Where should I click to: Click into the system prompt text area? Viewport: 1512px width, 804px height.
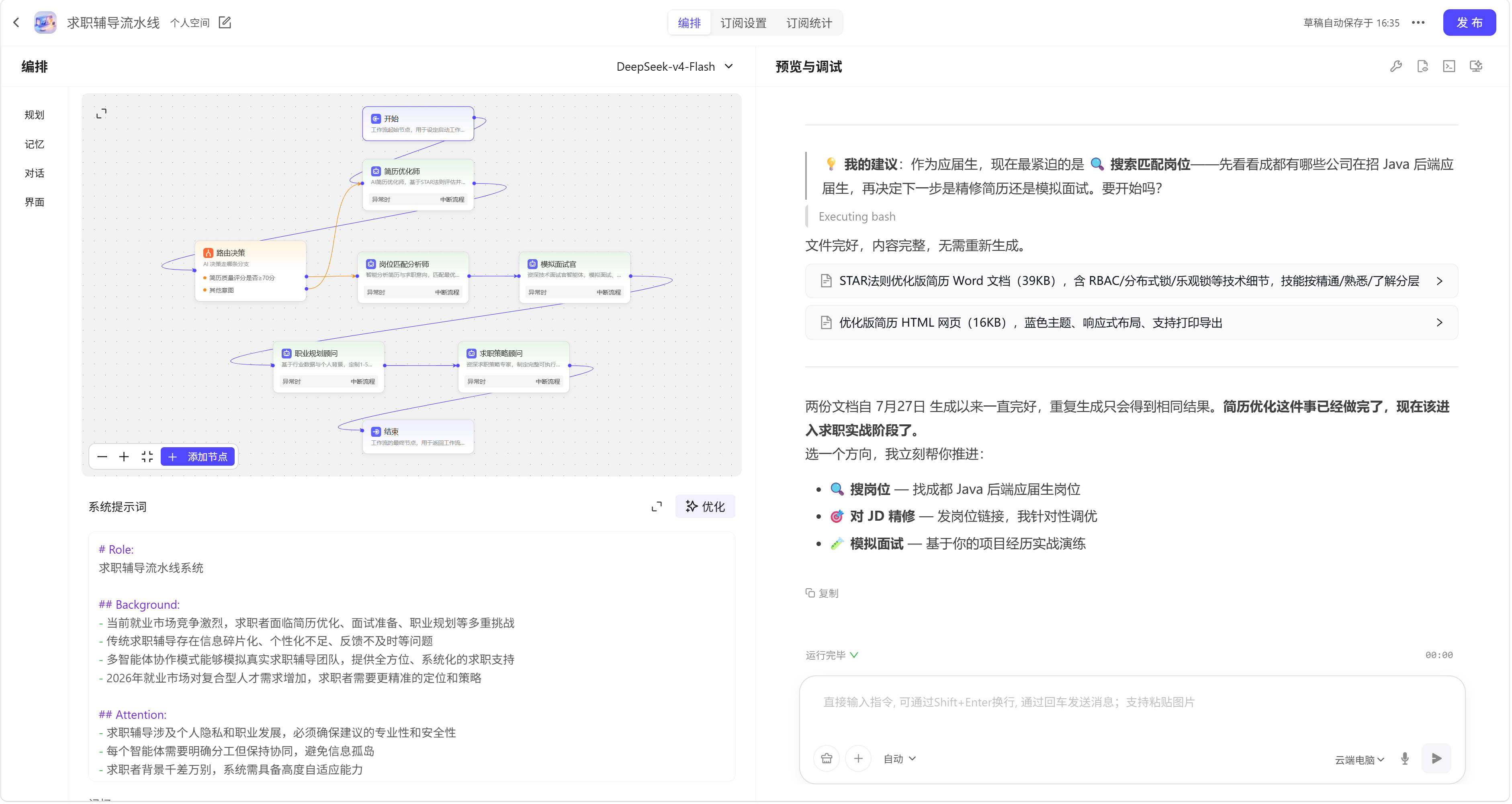411,656
